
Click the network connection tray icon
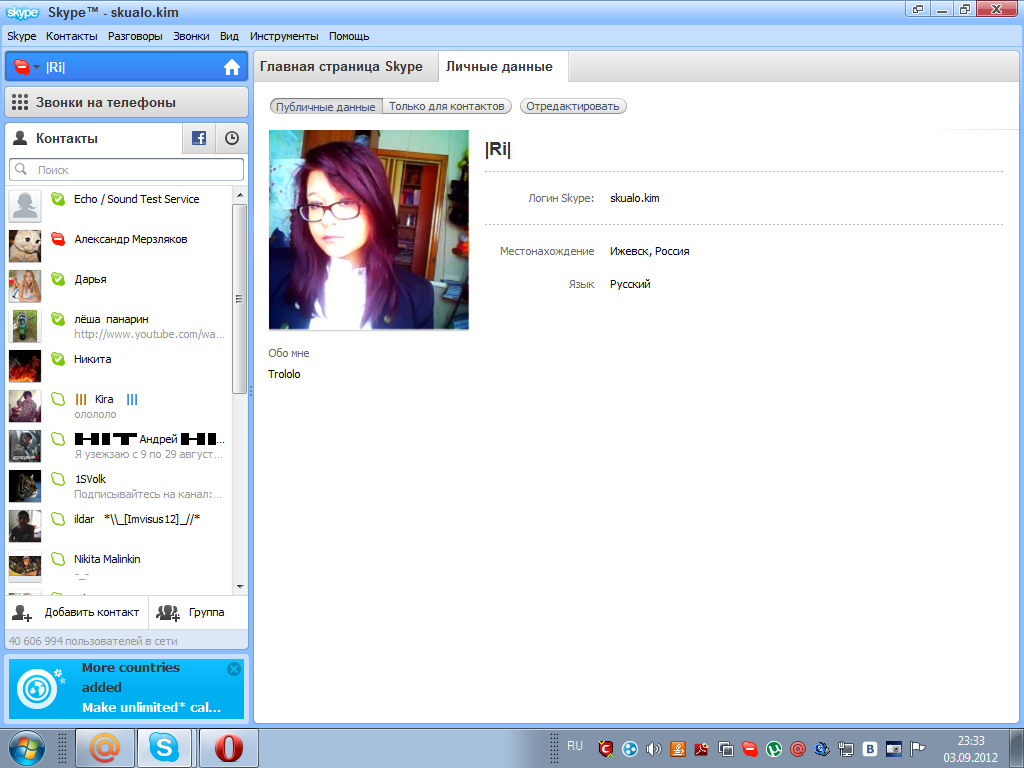click(x=846, y=749)
